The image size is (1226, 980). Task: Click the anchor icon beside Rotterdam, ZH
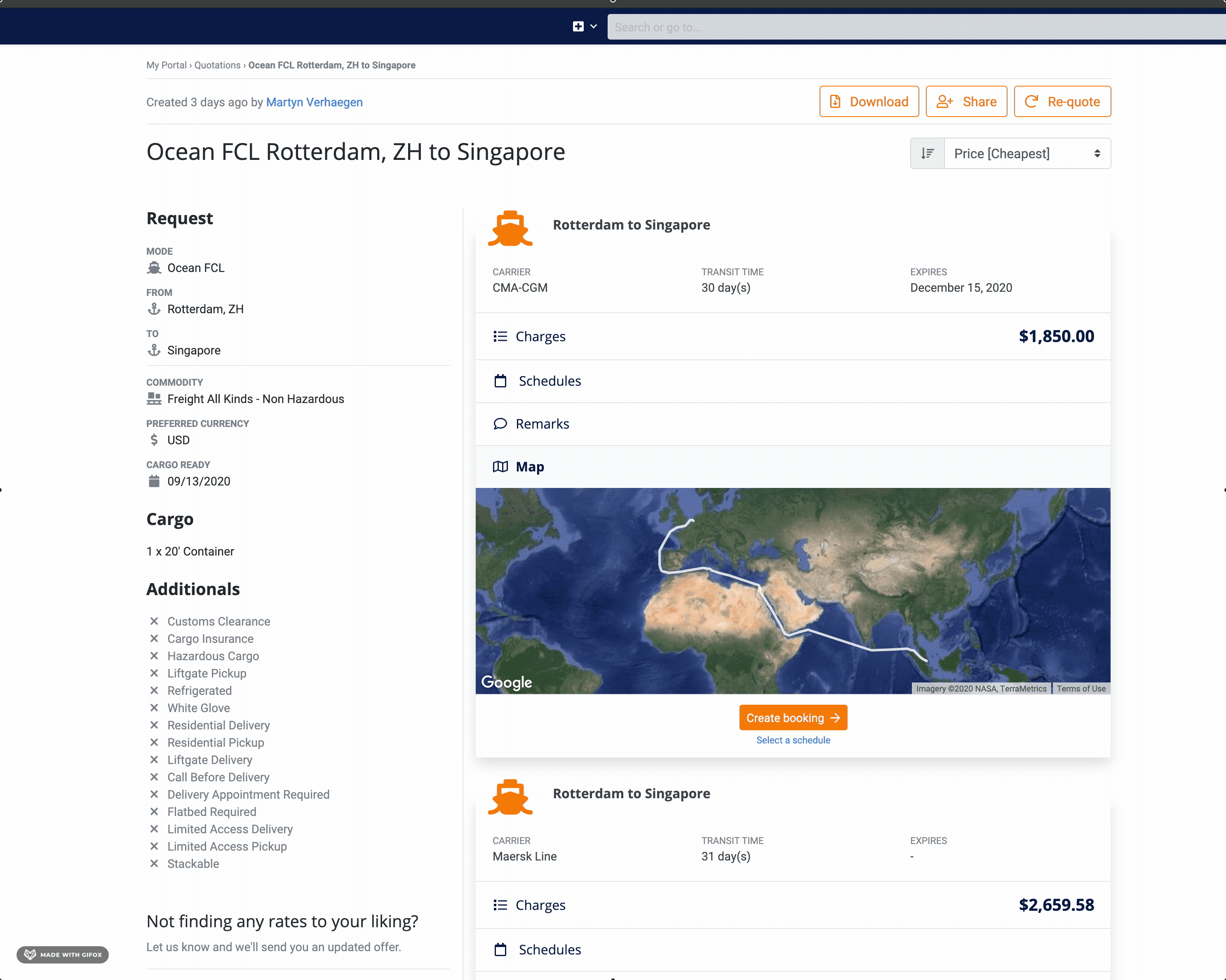[154, 309]
